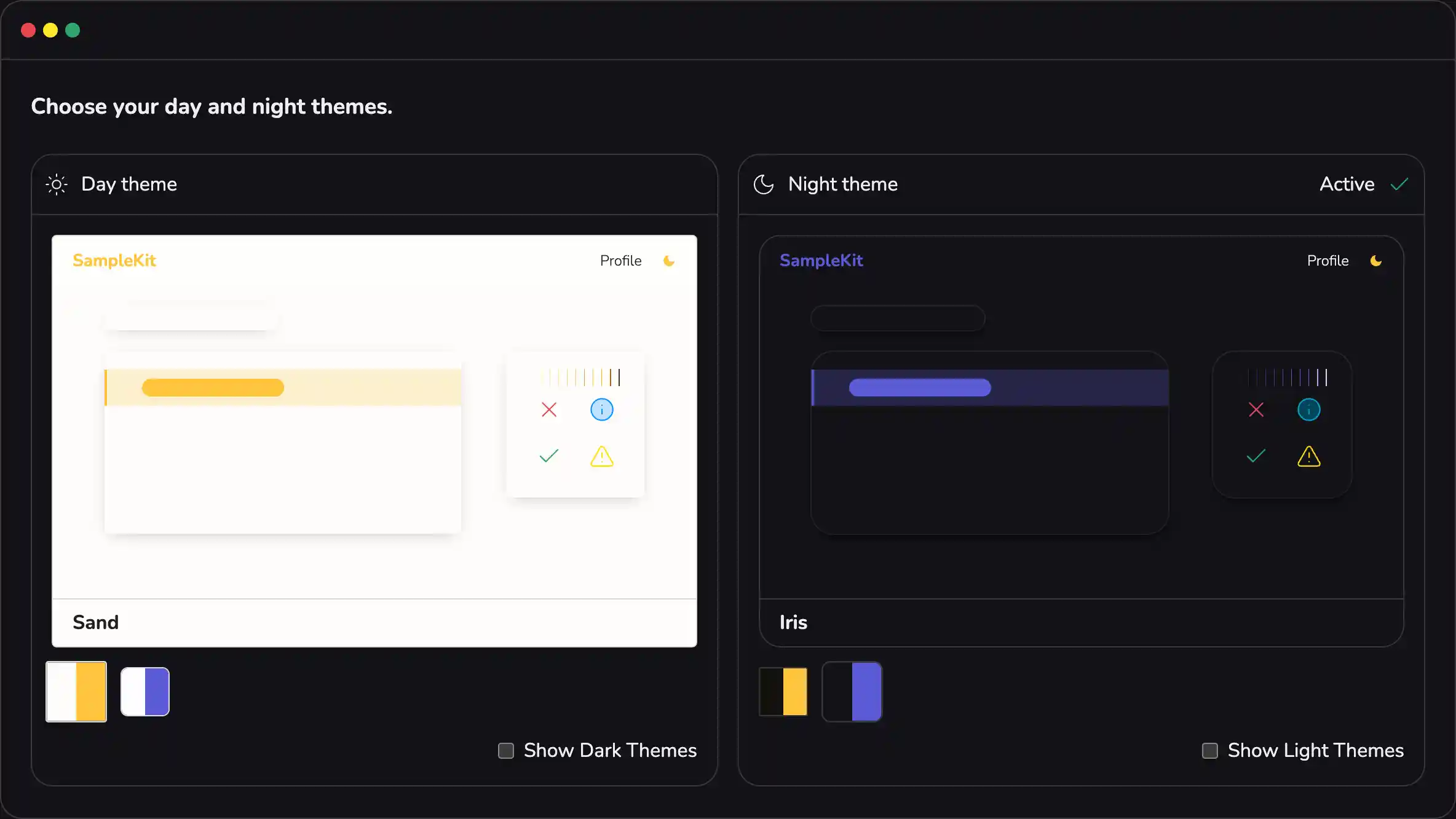Open Profile in the Iris theme preview

tap(1327, 261)
